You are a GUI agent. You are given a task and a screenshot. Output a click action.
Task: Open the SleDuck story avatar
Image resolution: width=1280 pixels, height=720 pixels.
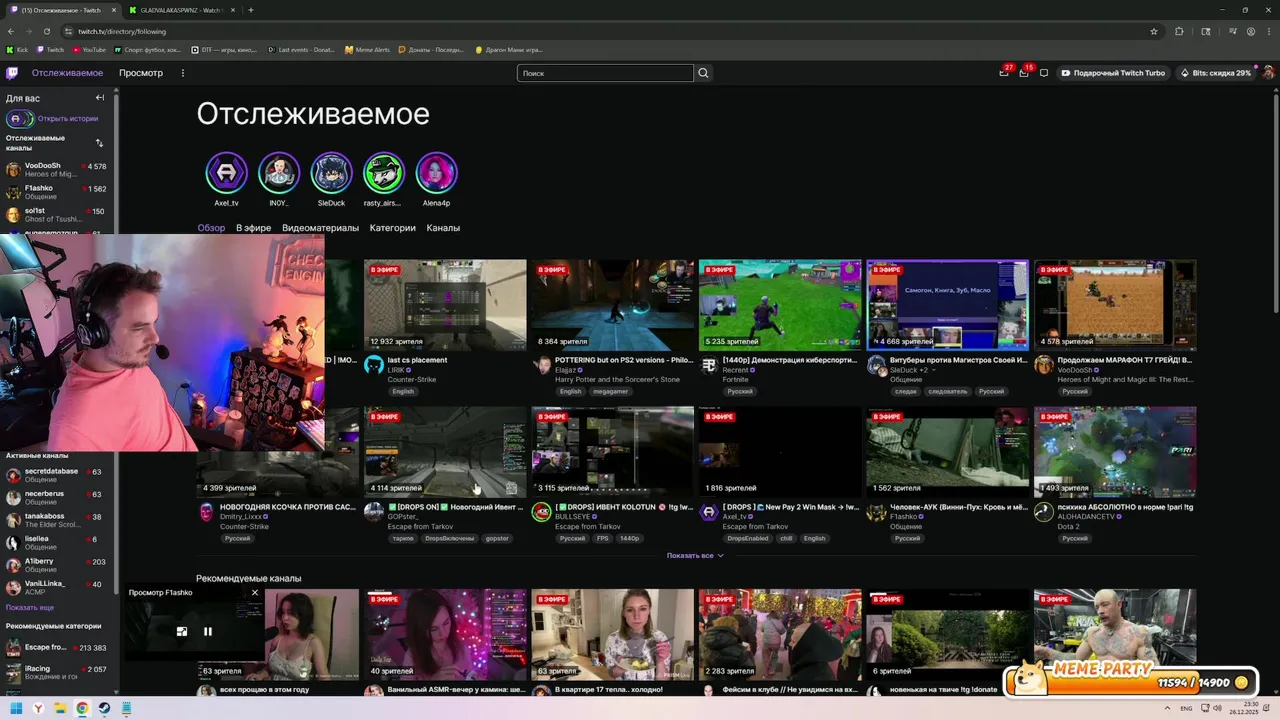pos(331,173)
